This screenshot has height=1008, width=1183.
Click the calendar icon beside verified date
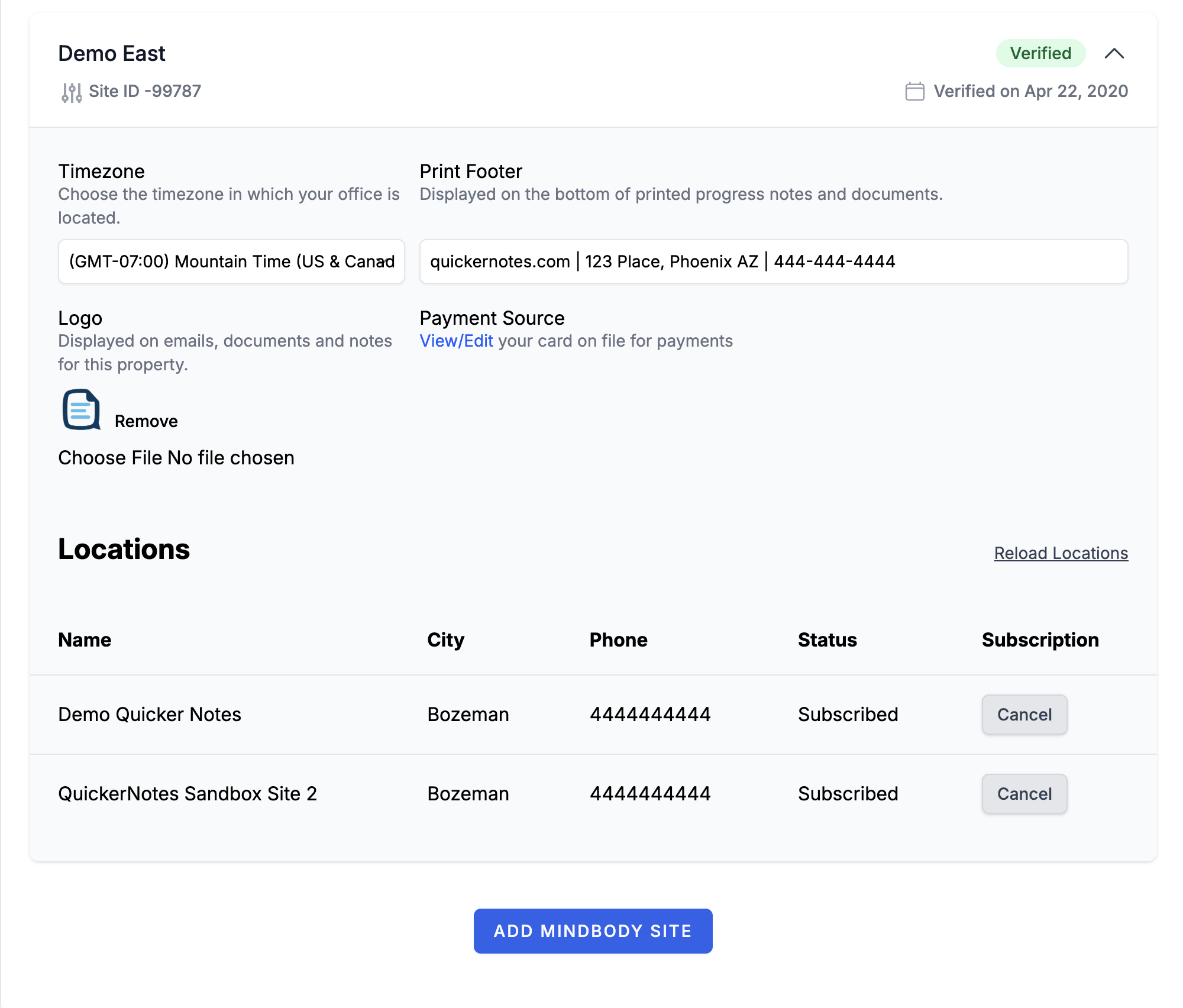tap(914, 92)
